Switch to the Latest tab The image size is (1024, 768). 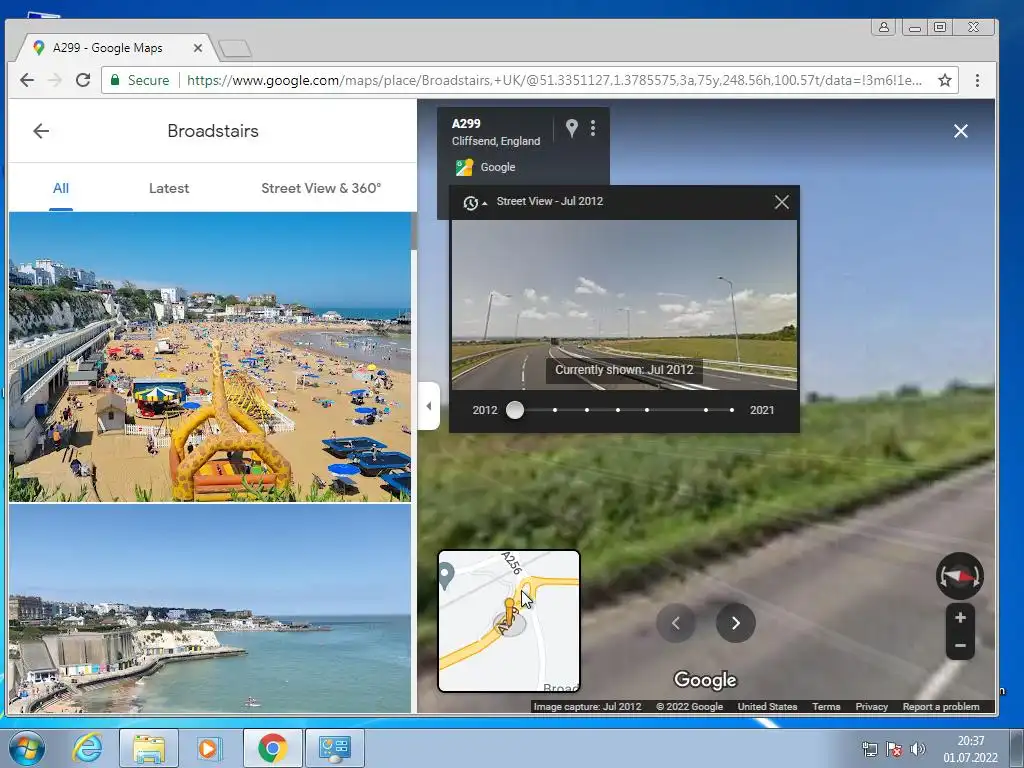pyautogui.click(x=168, y=188)
